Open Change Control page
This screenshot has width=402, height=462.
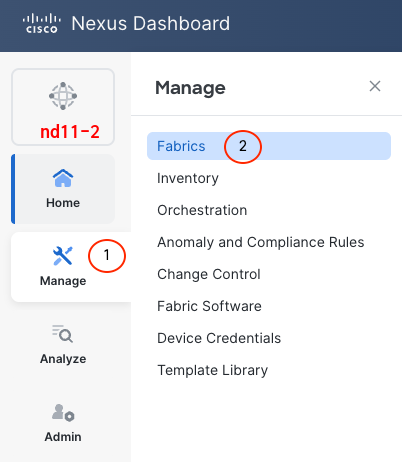tap(209, 274)
